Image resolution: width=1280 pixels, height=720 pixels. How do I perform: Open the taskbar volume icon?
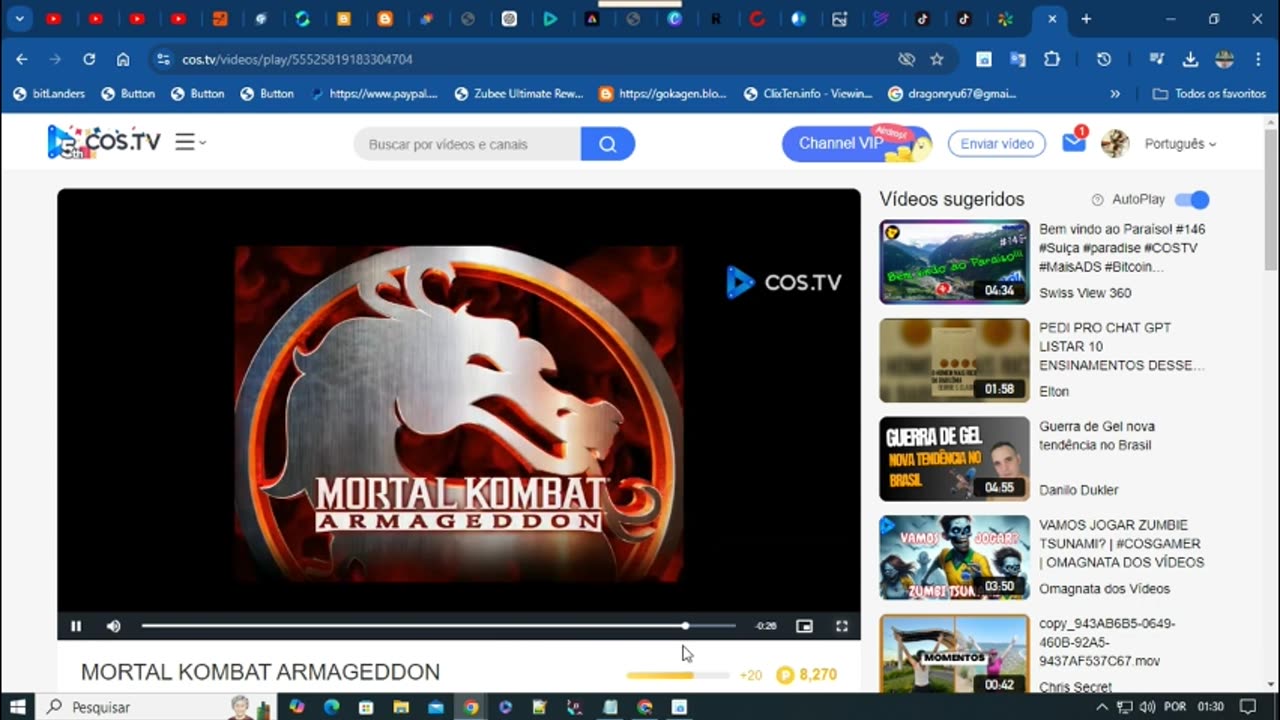[1147, 707]
